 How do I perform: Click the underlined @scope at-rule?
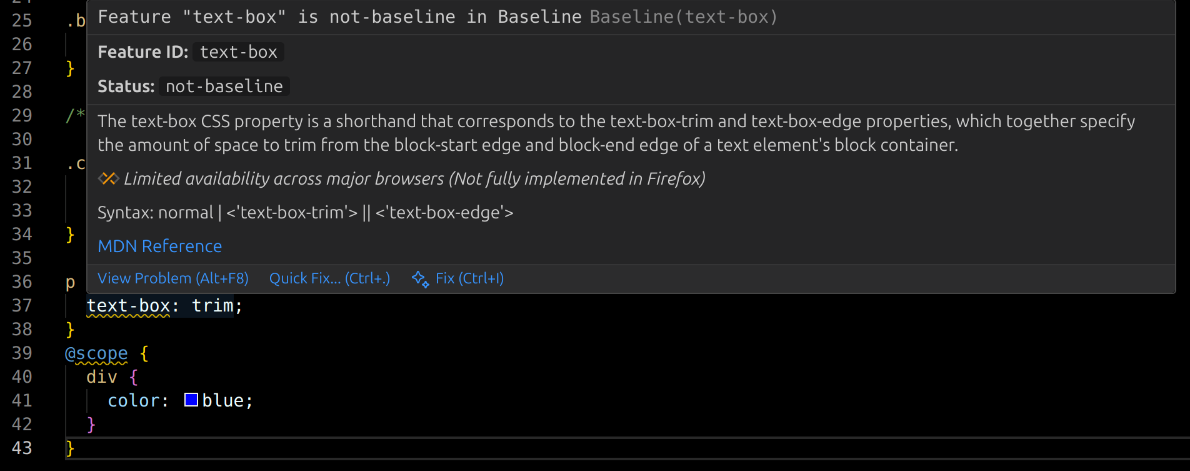[x=96, y=353]
